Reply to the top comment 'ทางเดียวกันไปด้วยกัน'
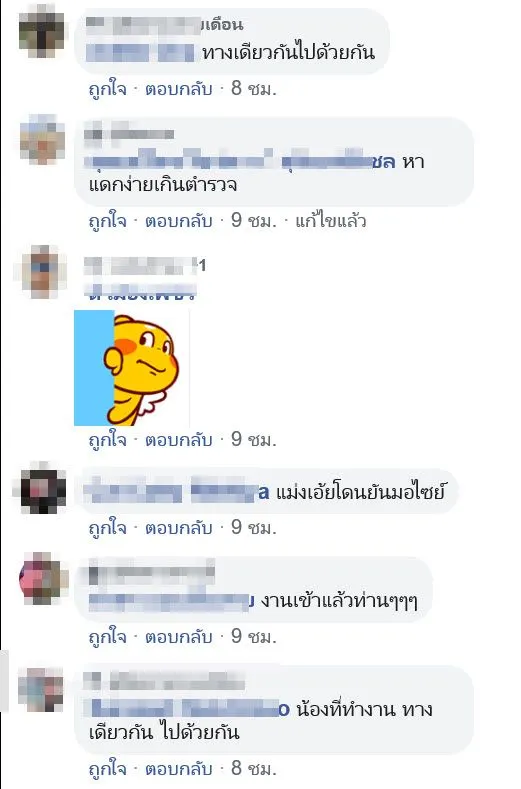Screen dimensions: 521x789 (179, 89)
